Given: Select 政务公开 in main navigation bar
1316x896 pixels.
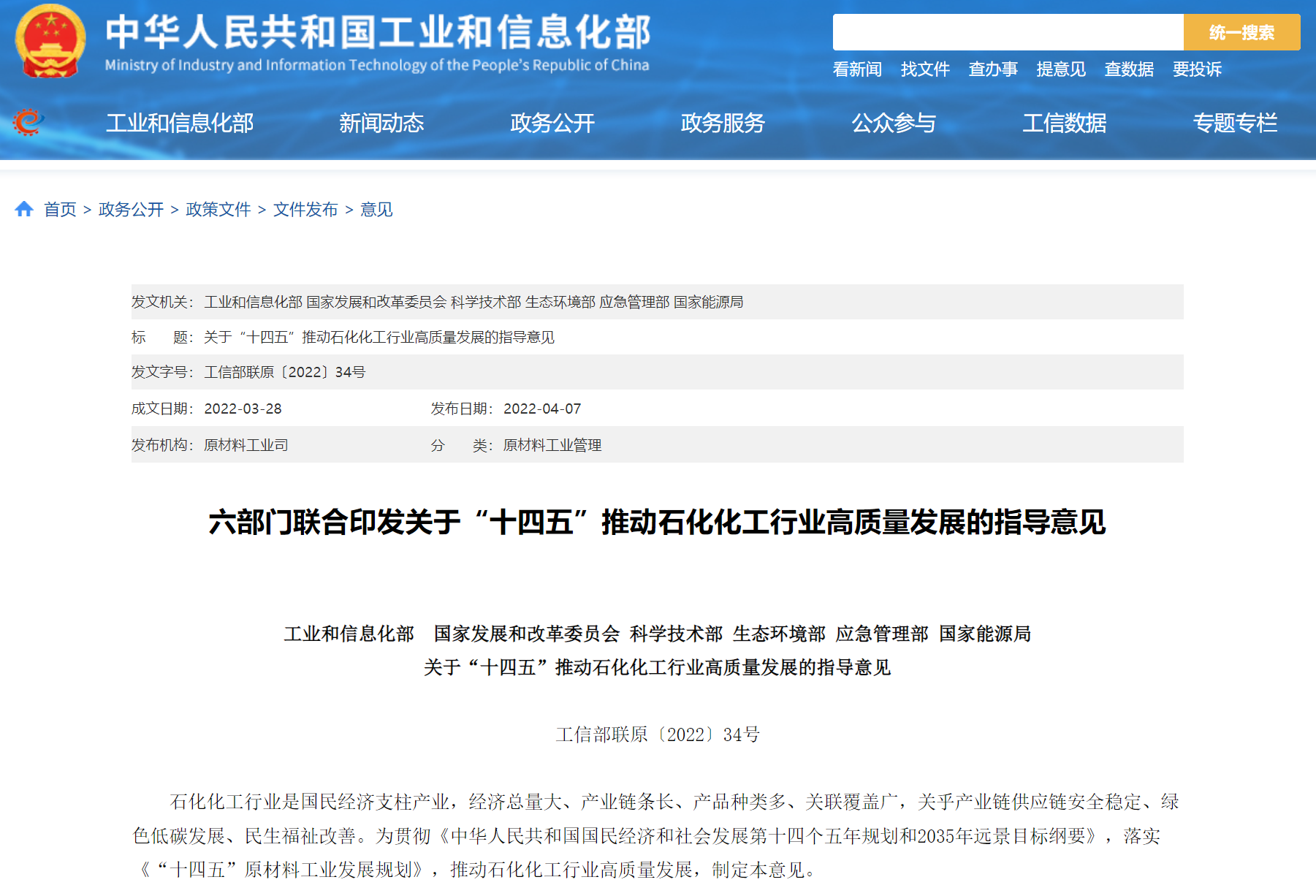Looking at the screenshot, I should (x=552, y=123).
